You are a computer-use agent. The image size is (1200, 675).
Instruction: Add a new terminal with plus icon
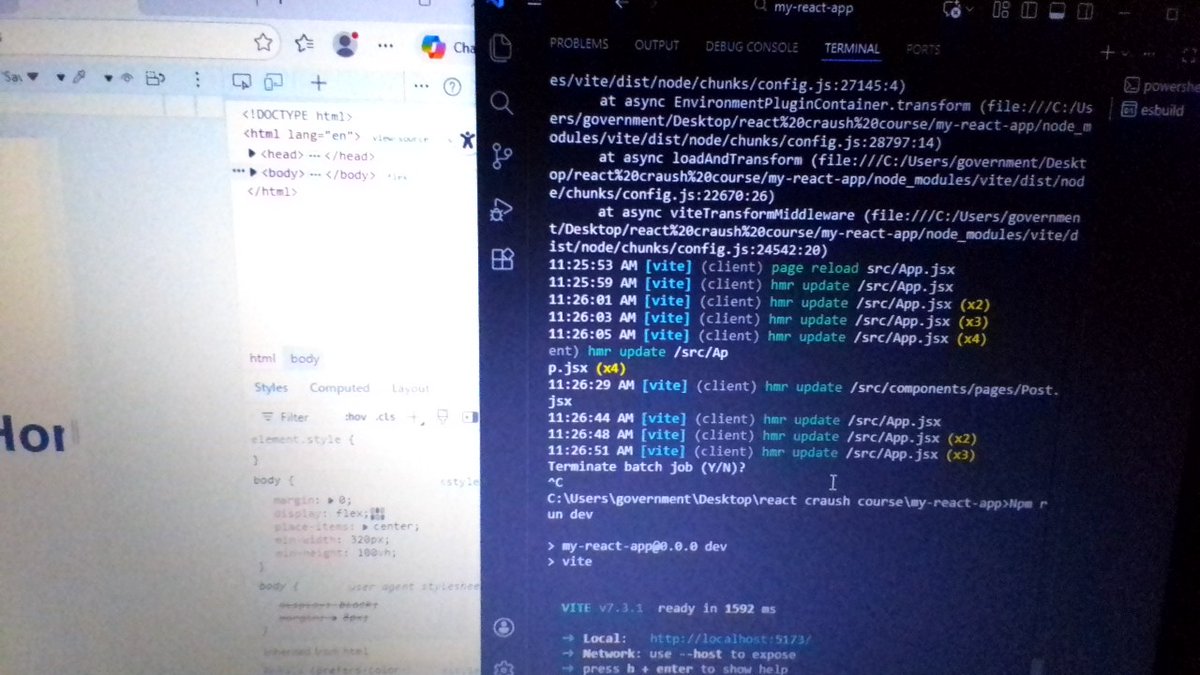pyautogui.click(x=1107, y=53)
